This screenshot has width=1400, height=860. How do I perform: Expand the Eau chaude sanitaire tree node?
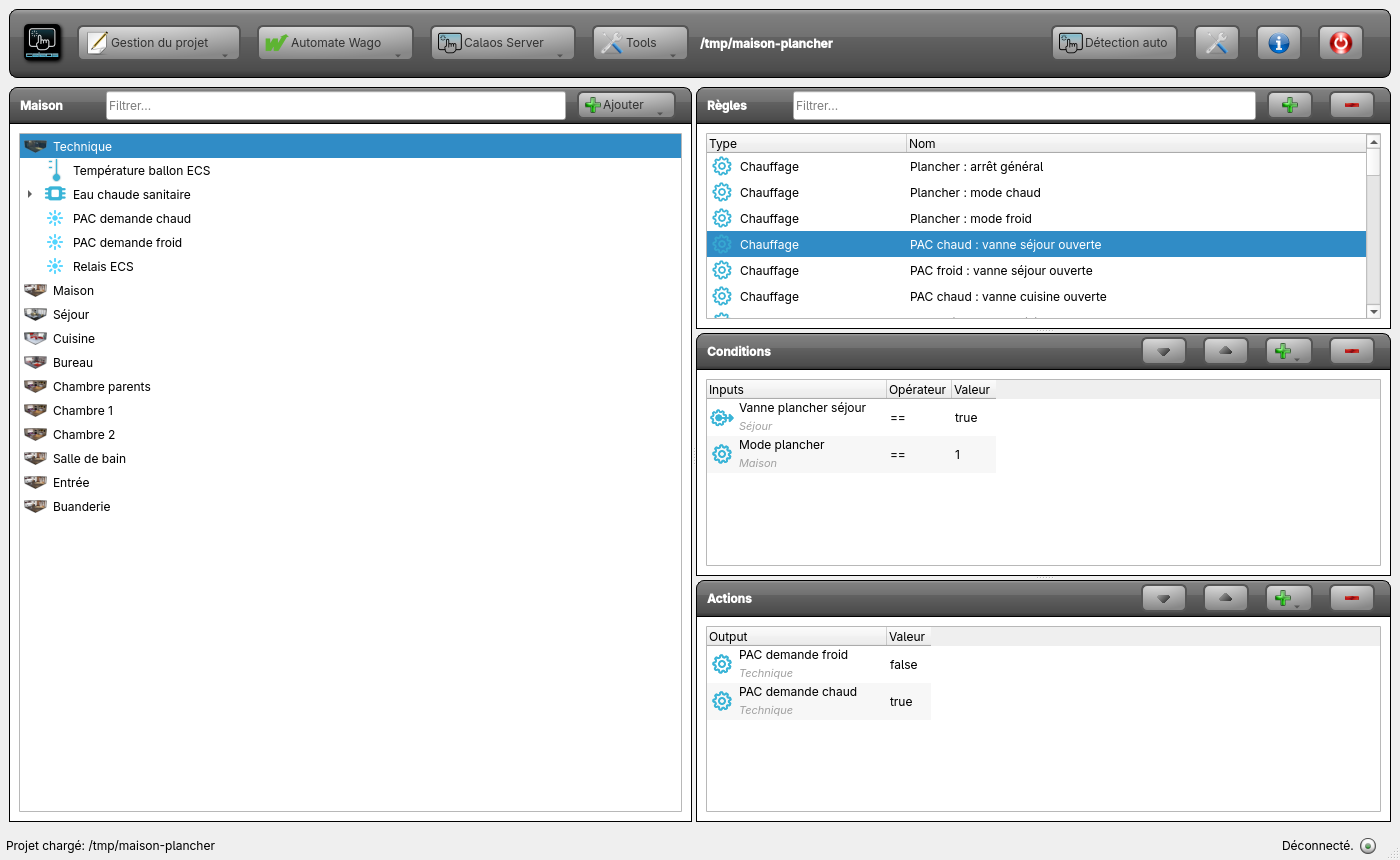tap(30, 194)
